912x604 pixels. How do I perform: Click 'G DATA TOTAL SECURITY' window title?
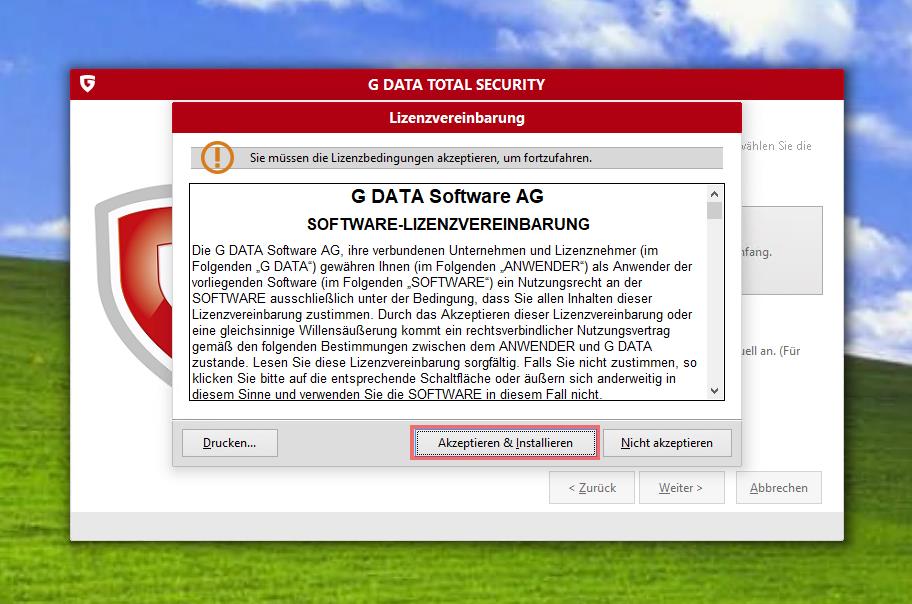pos(457,84)
